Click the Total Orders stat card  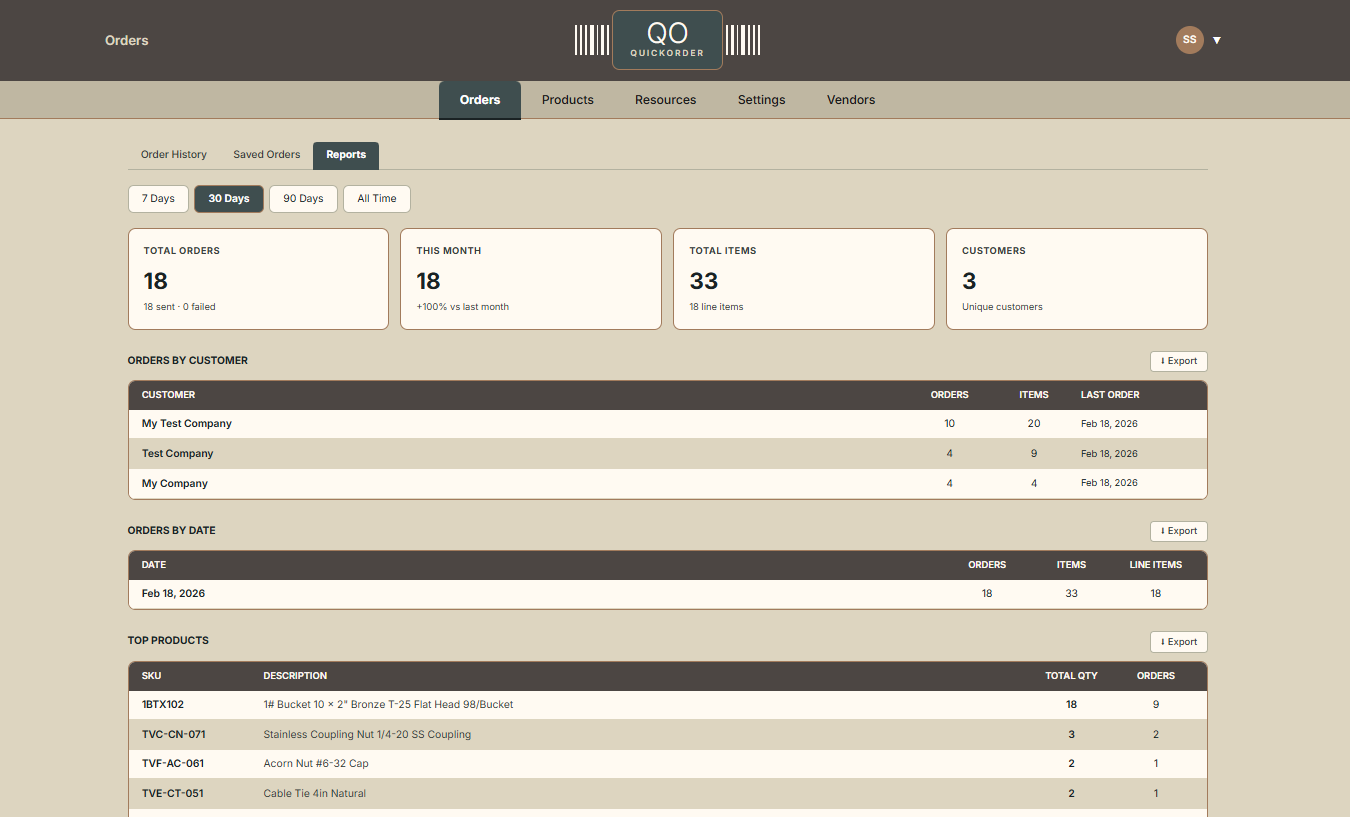coord(258,279)
